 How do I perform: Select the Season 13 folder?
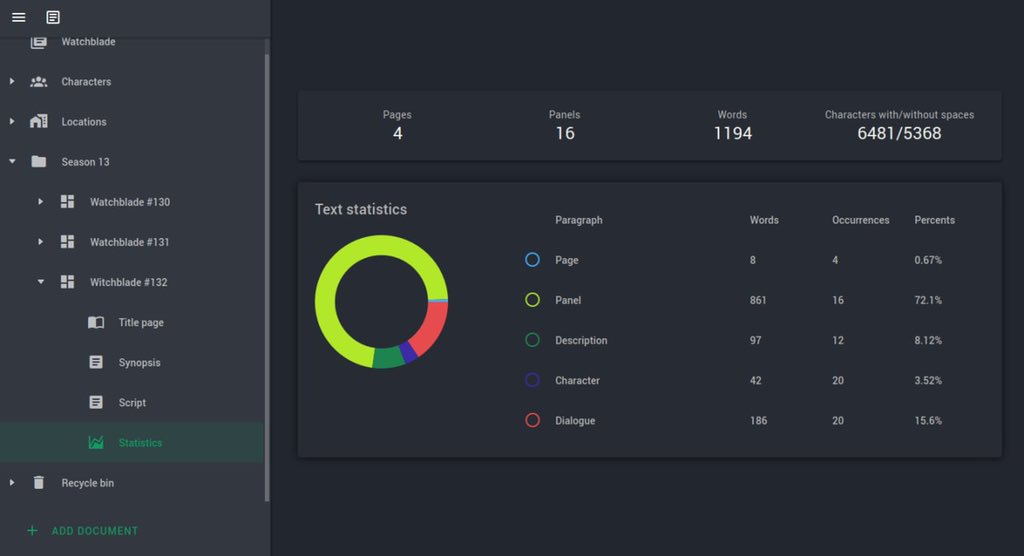pos(132,161)
